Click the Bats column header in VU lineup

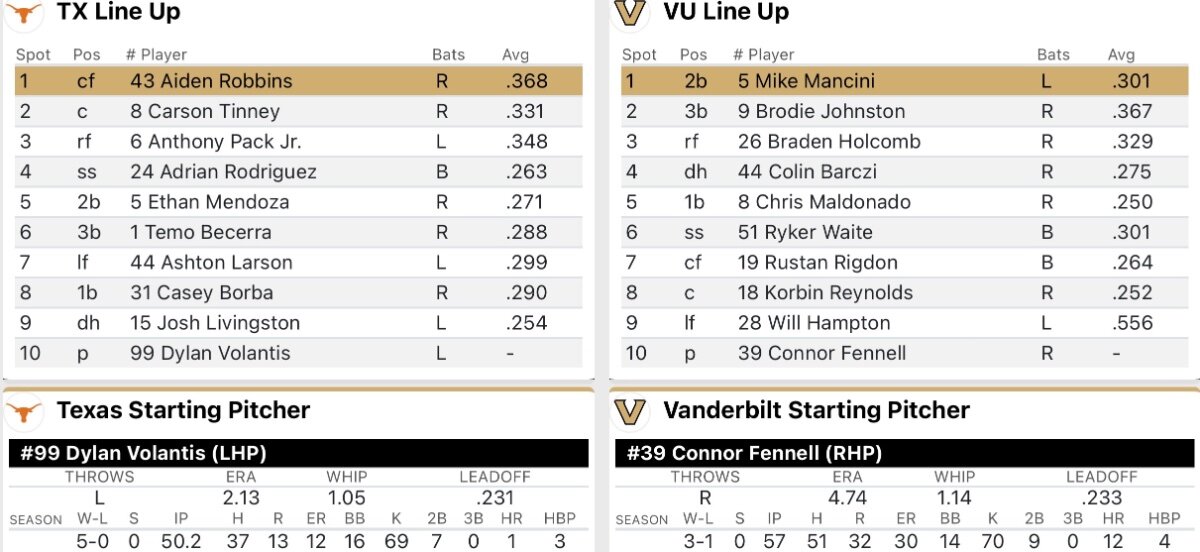pos(1053,55)
